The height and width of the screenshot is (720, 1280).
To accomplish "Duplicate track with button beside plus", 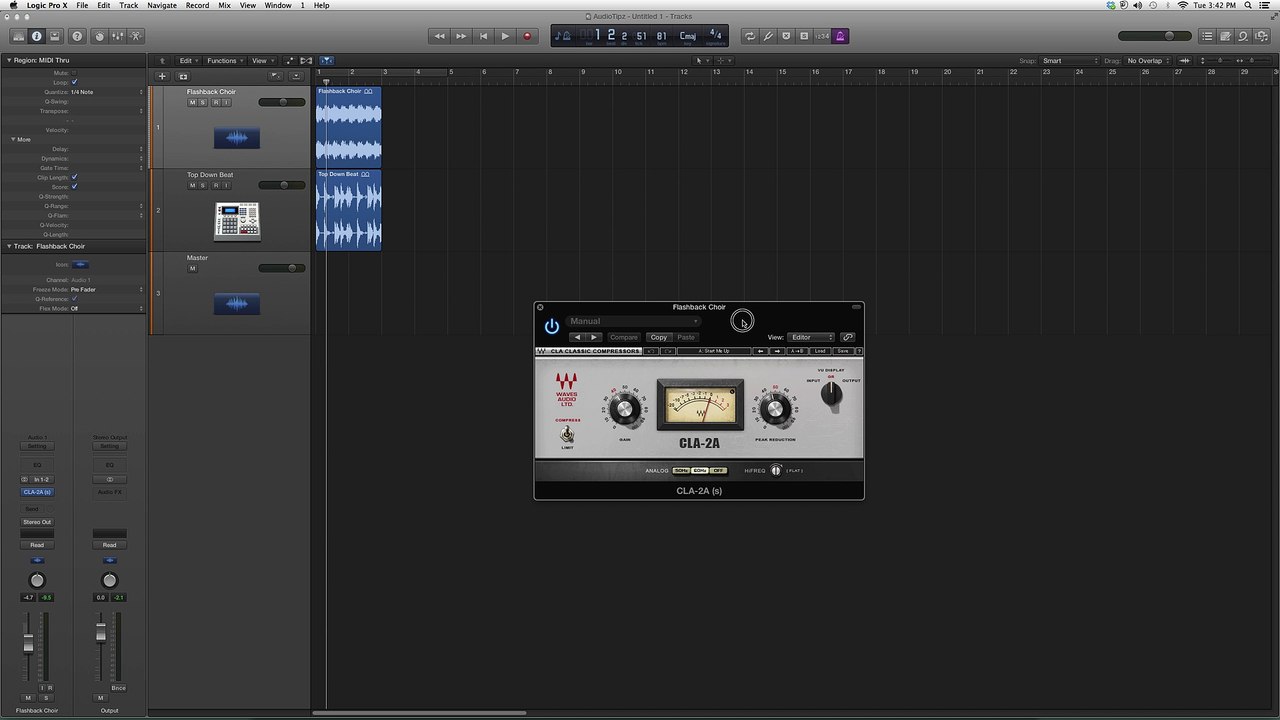I will (183, 76).
